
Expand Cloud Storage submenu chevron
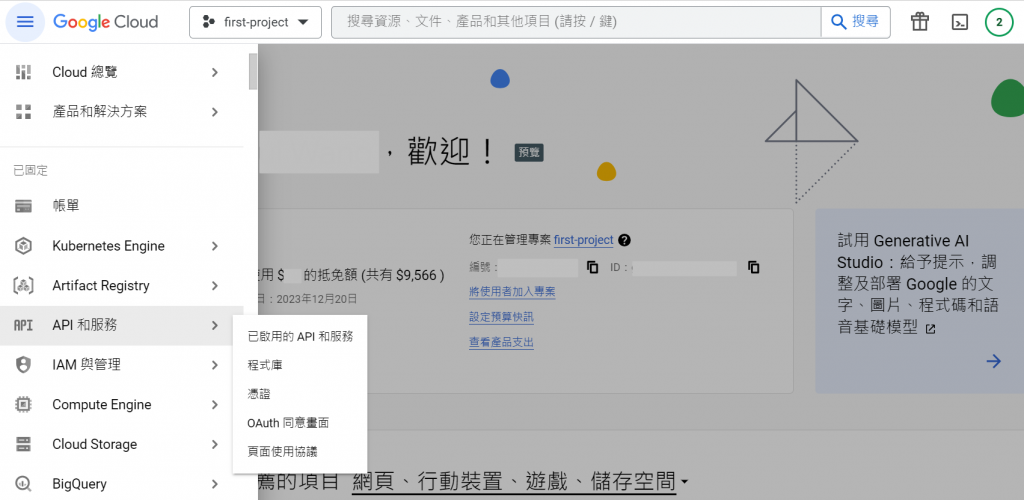pyautogui.click(x=215, y=445)
